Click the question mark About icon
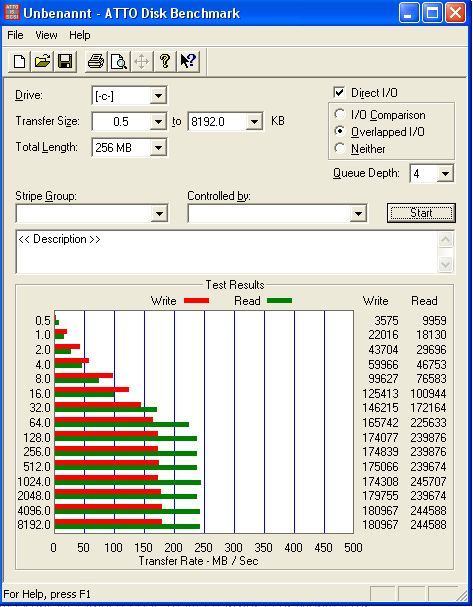473x607 pixels. click(165, 61)
